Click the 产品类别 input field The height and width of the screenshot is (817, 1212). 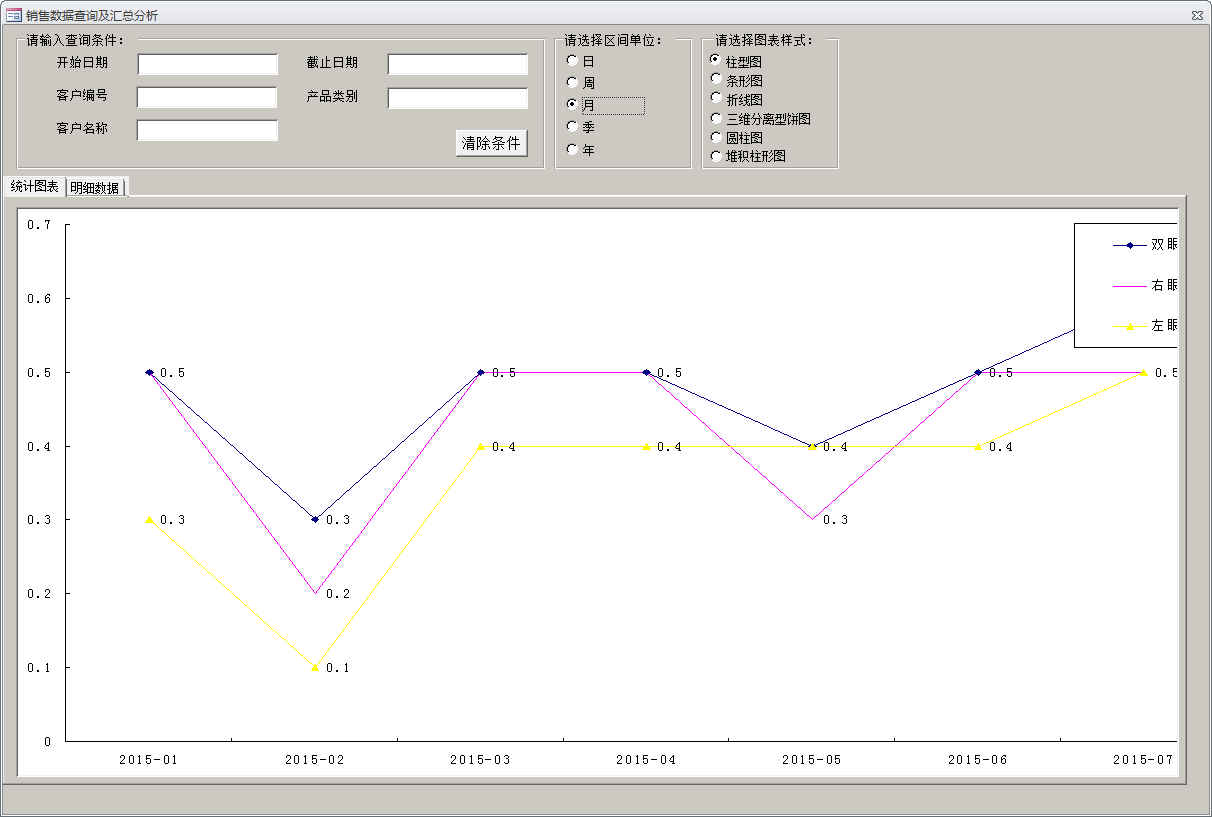click(x=457, y=98)
